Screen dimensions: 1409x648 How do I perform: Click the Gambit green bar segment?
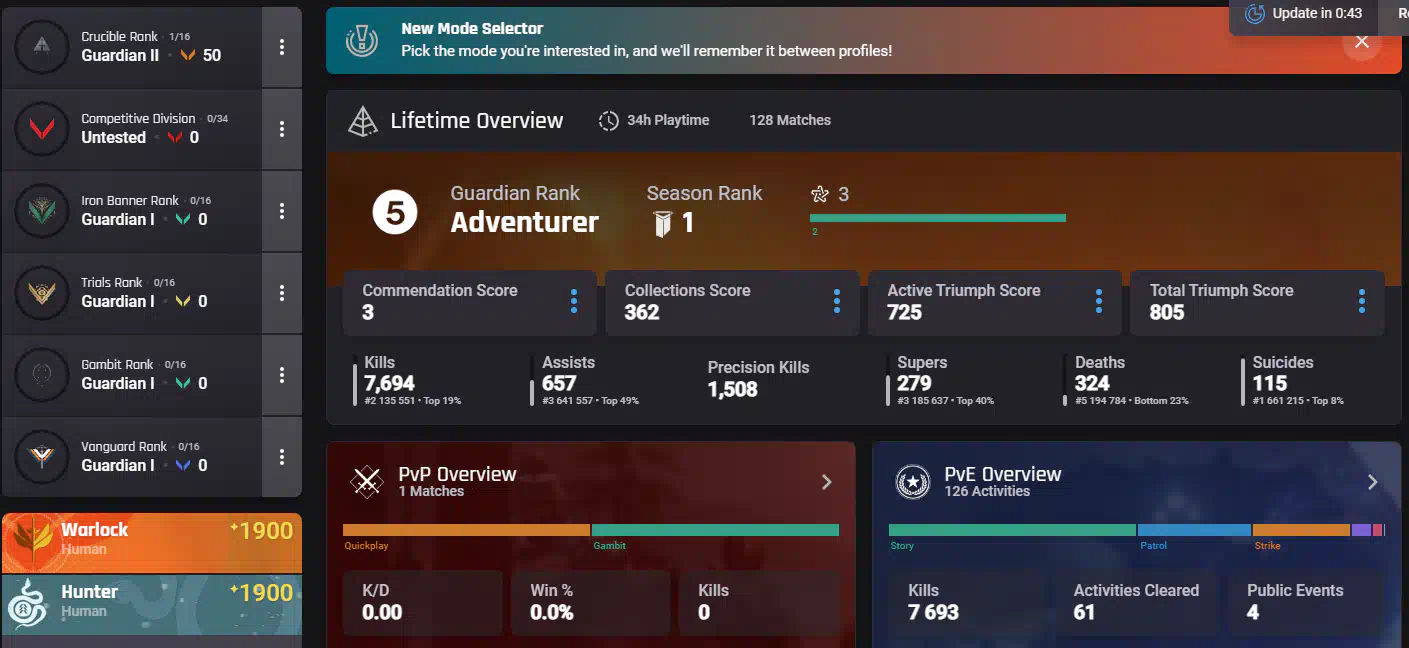point(715,530)
